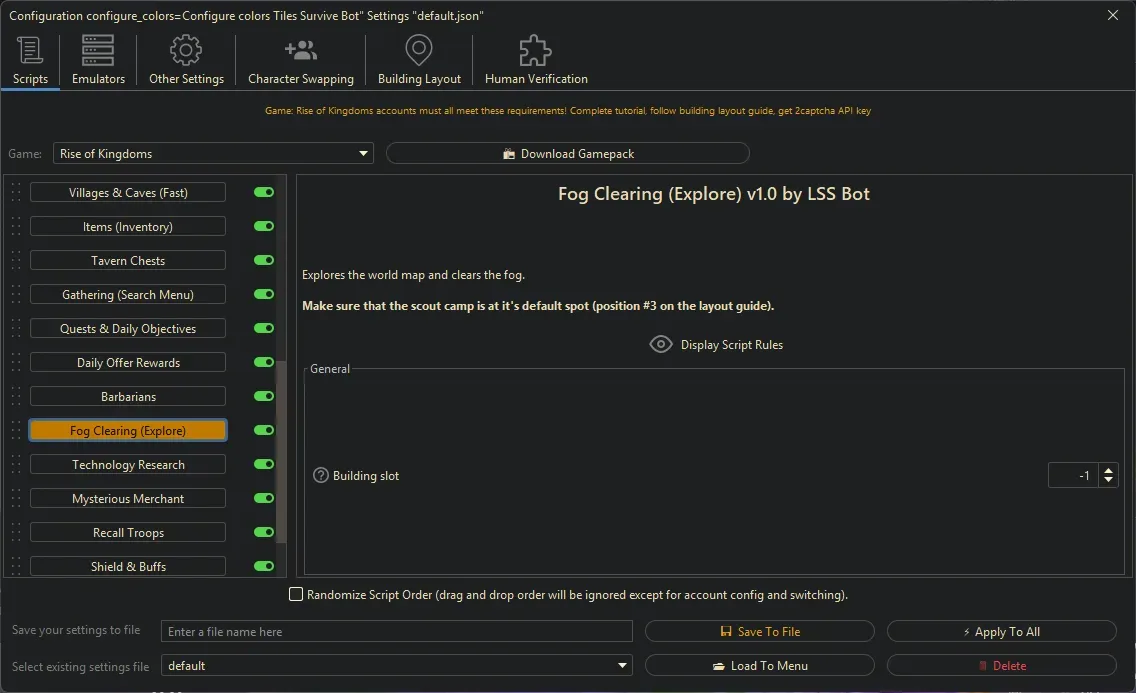Open Other Settings gear icon
The height and width of the screenshot is (693, 1136).
coord(185,50)
